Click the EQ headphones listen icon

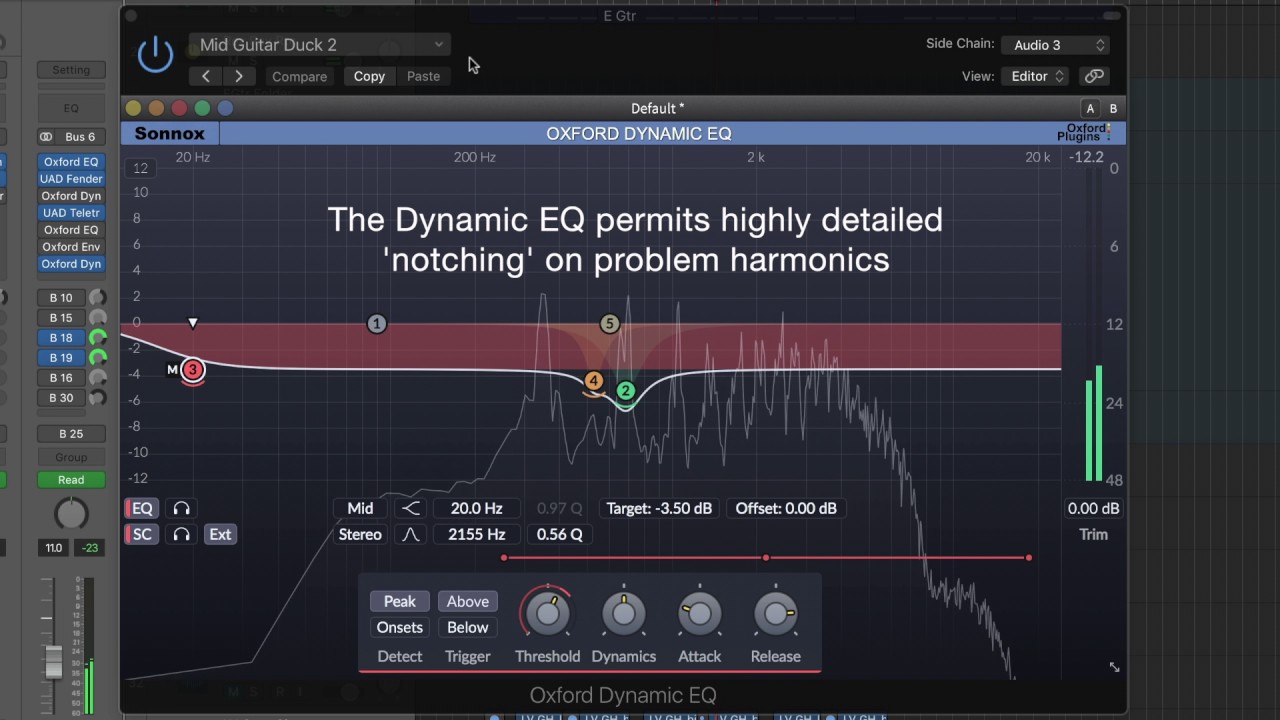click(181, 508)
